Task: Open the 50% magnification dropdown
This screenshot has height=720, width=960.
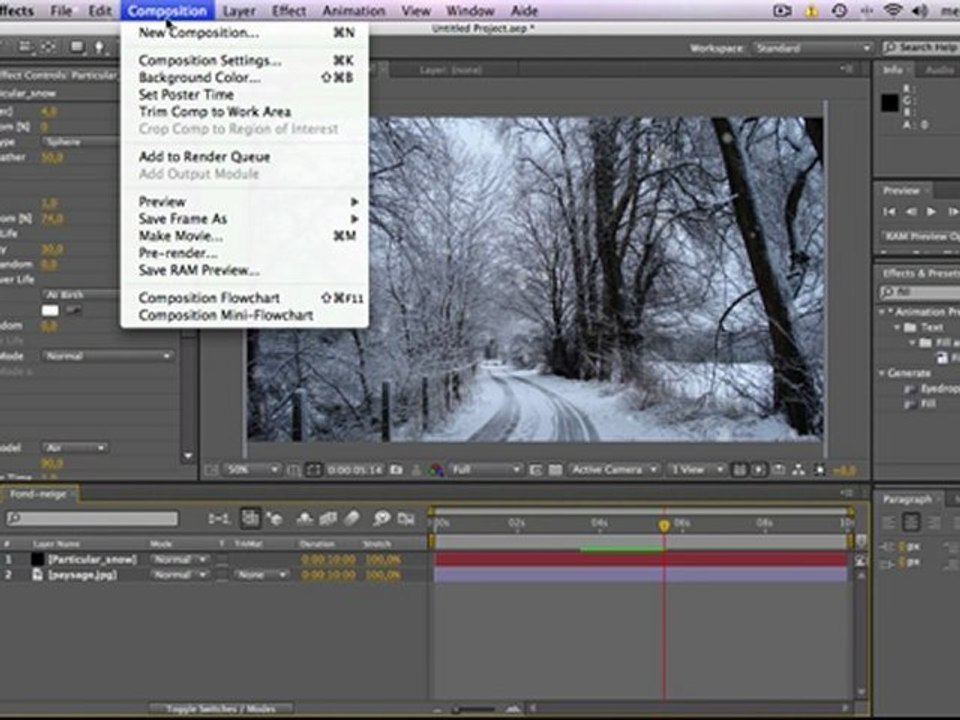Action: click(252, 470)
